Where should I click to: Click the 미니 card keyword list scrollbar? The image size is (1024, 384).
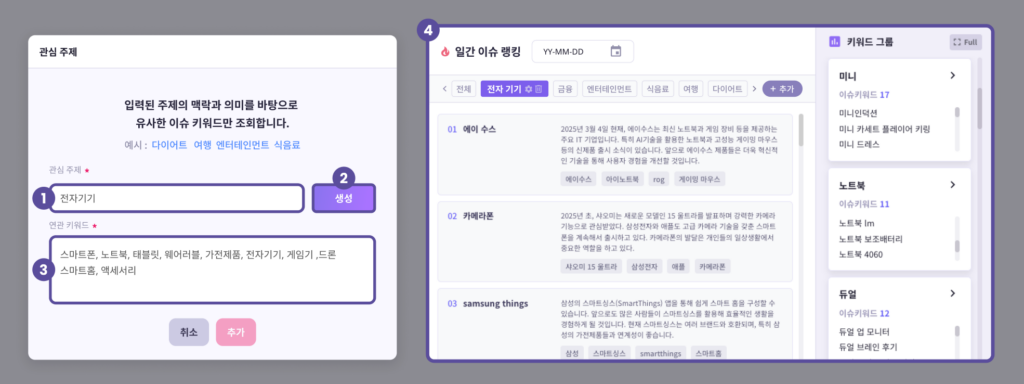[x=957, y=113]
